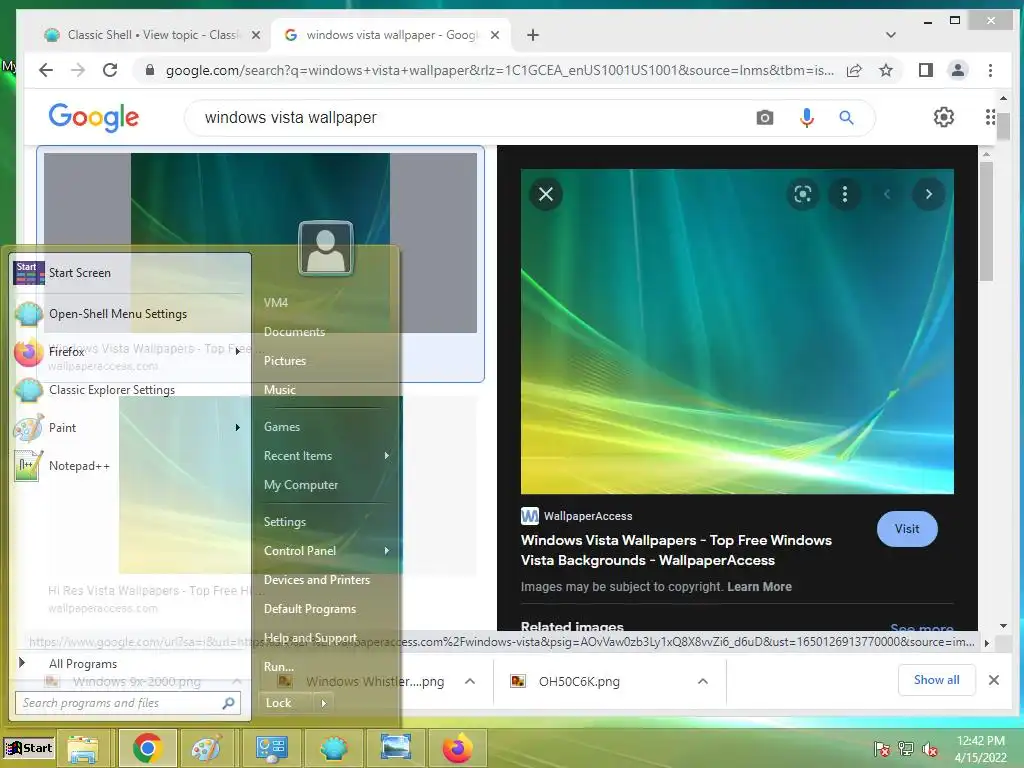Reload the Google search page
This screenshot has height=768, width=1024.
[x=110, y=70]
